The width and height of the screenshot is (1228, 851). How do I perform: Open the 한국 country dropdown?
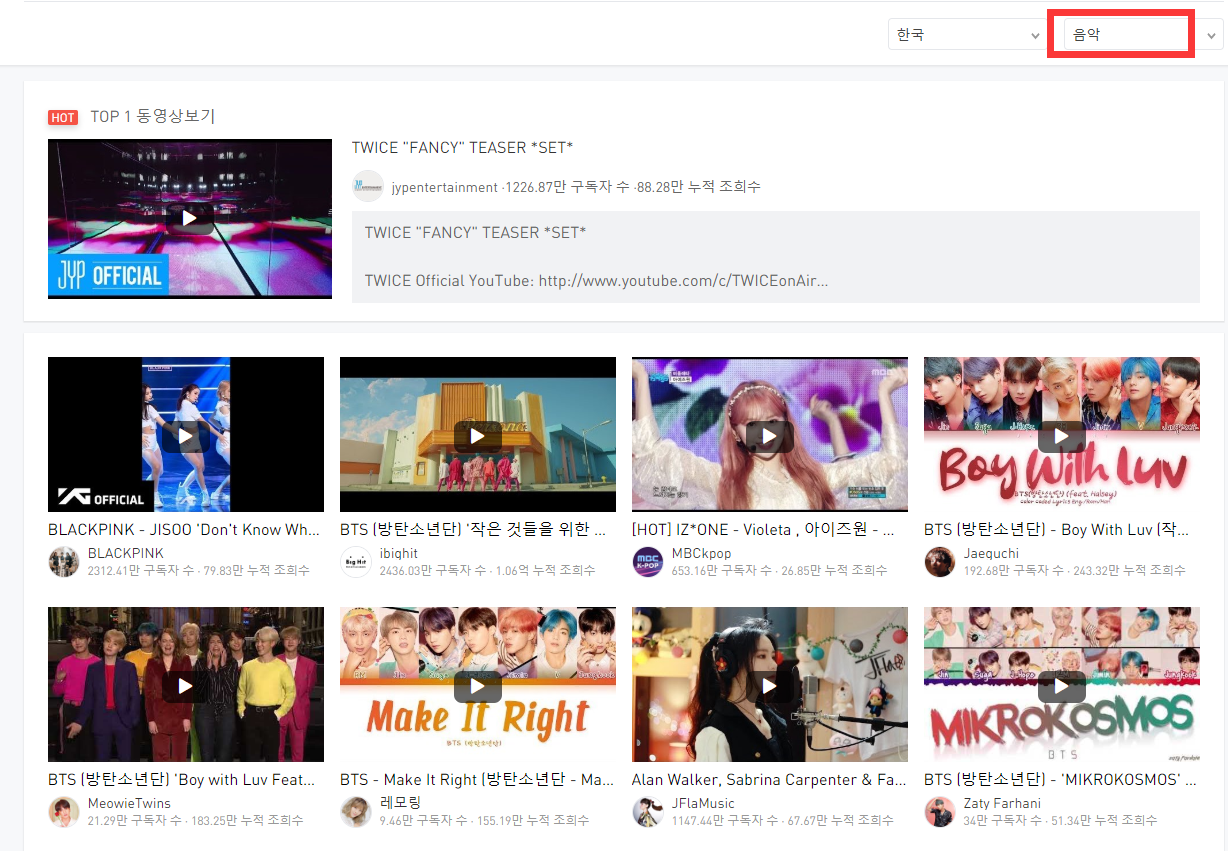click(967, 35)
